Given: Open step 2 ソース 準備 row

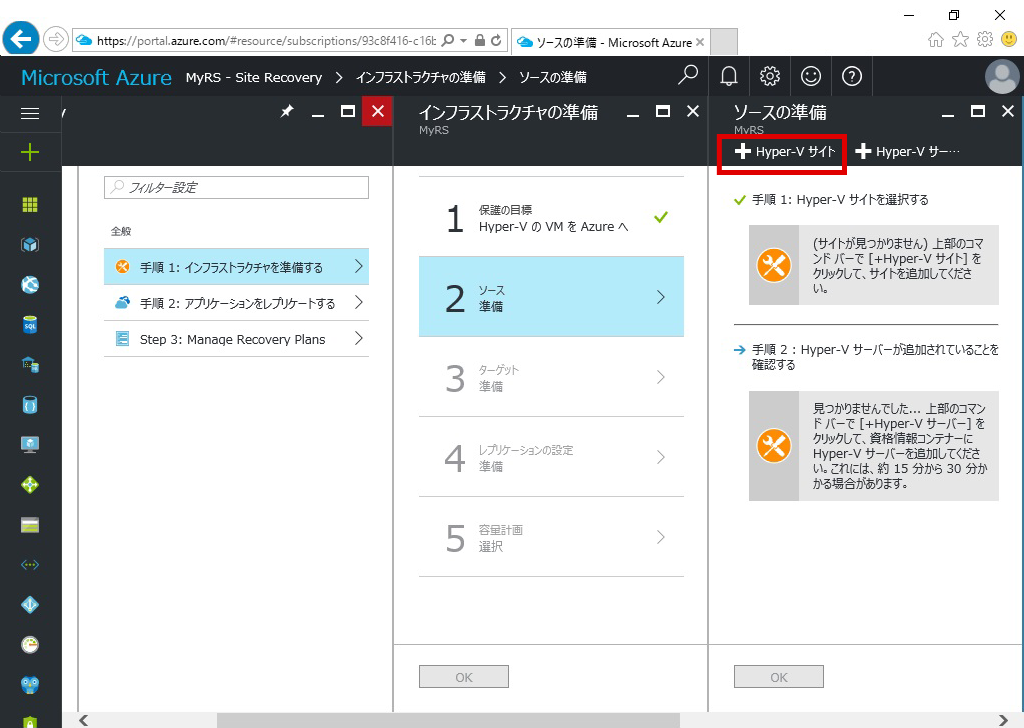Looking at the screenshot, I should (x=551, y=297).
